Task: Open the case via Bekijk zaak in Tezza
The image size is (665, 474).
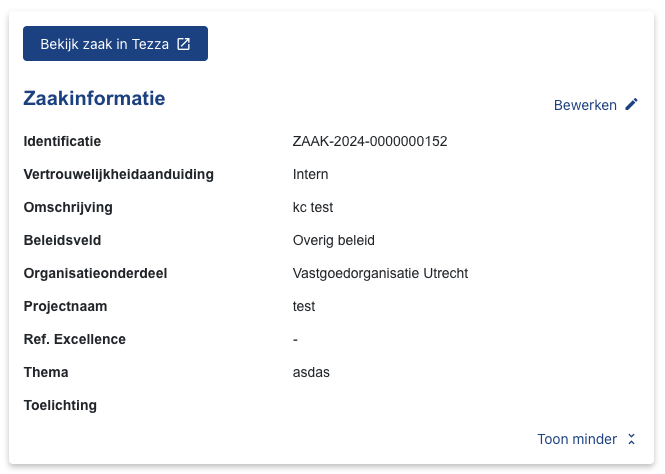Action: [115, 44]
